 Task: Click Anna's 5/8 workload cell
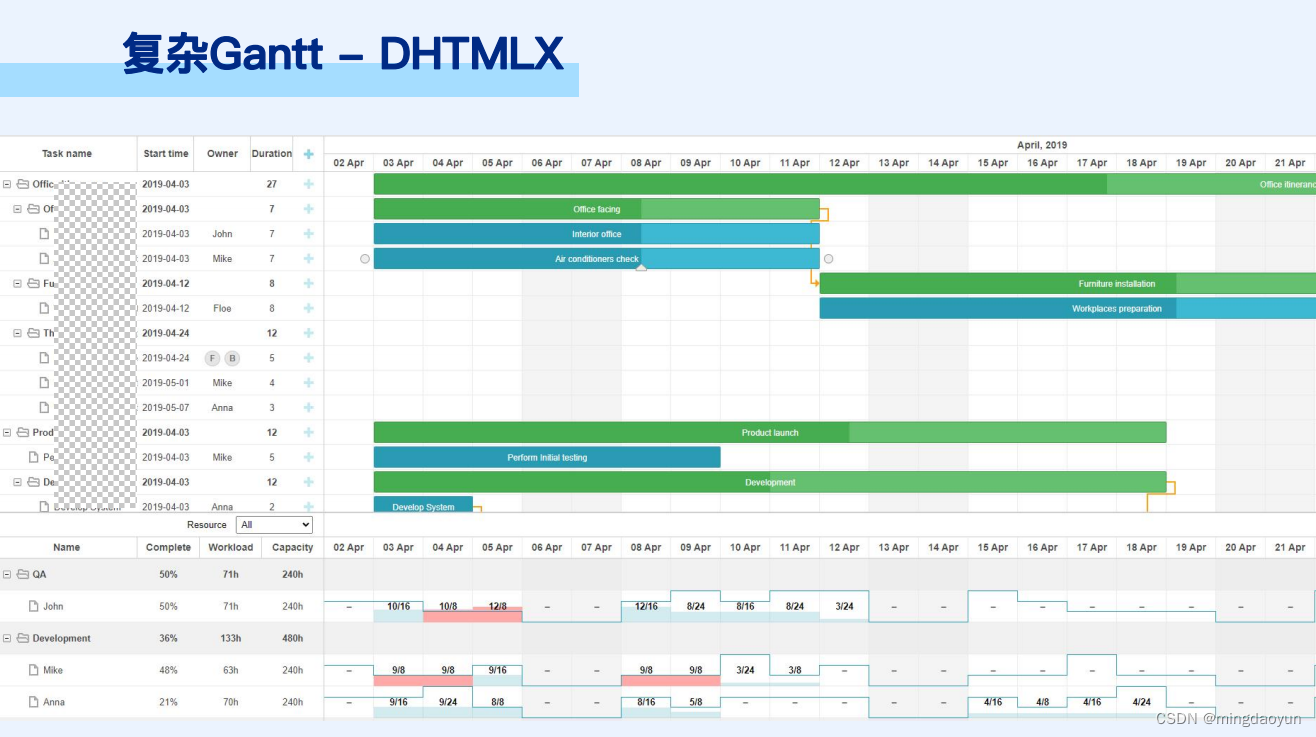coord(696,702)
